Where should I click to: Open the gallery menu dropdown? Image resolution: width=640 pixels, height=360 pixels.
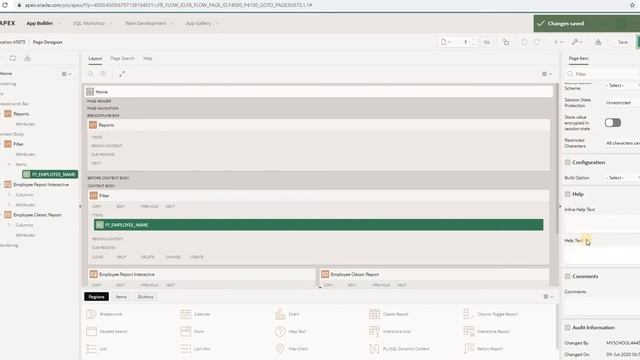point(548,297)
